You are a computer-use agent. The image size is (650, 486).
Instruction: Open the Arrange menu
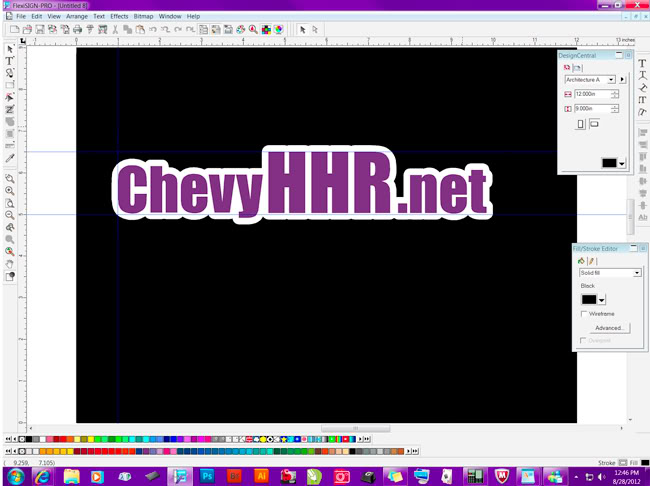77,16
